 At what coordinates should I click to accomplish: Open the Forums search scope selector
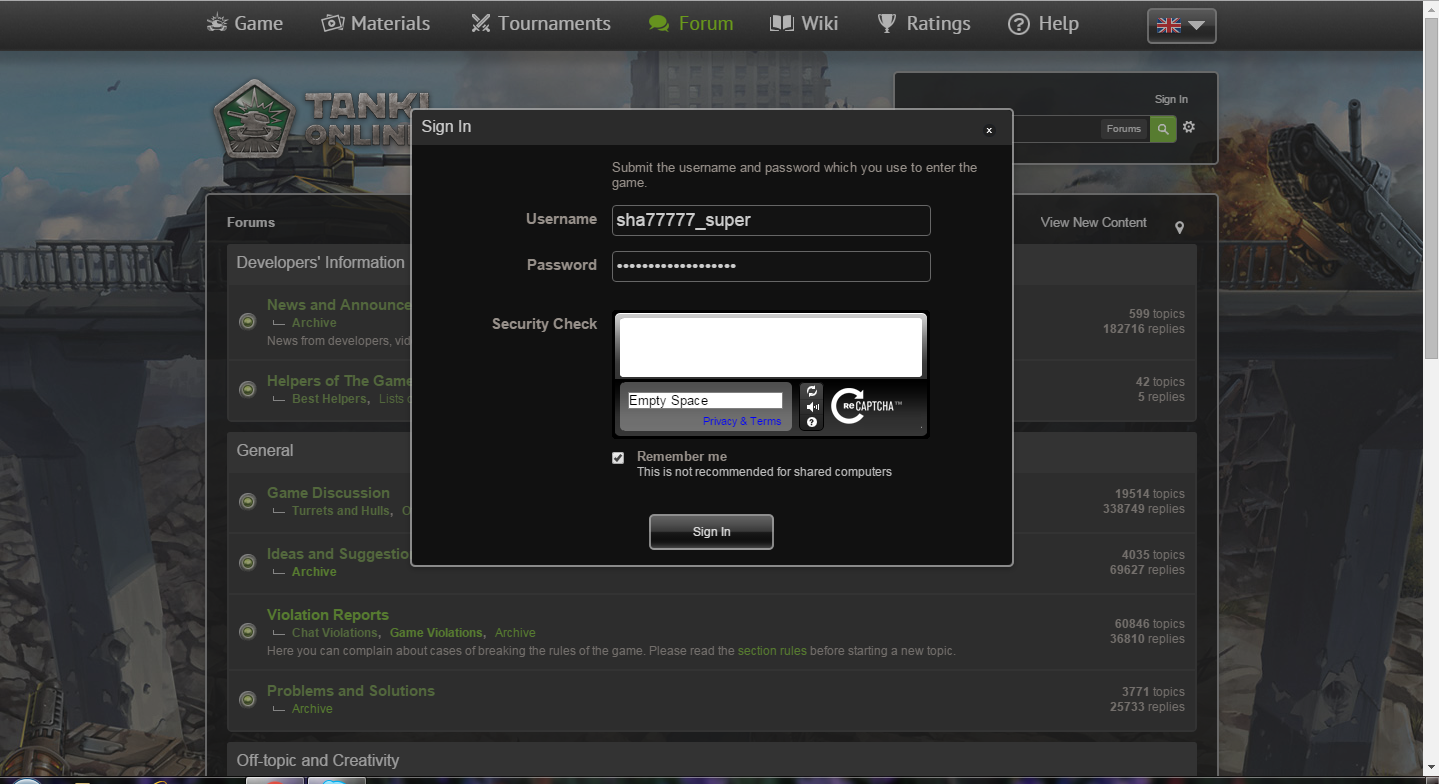[x=1124, y=128]
